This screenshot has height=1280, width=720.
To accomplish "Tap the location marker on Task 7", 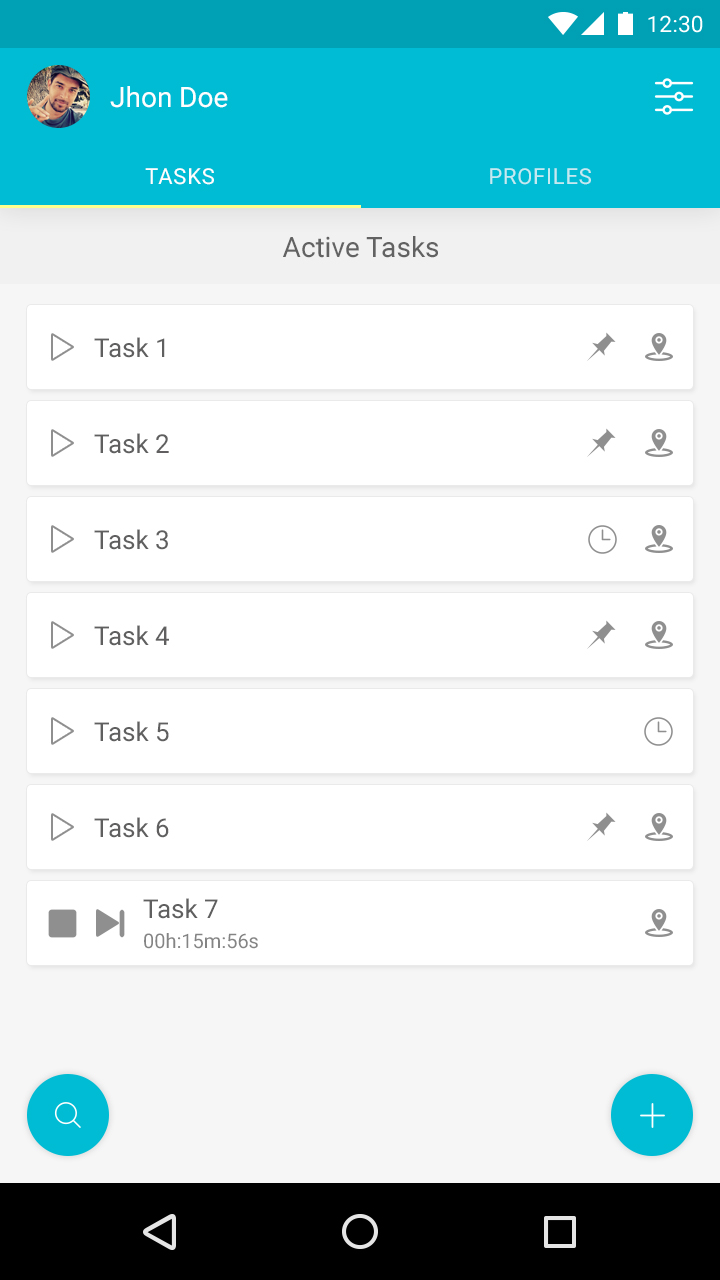I will [658, 923].
